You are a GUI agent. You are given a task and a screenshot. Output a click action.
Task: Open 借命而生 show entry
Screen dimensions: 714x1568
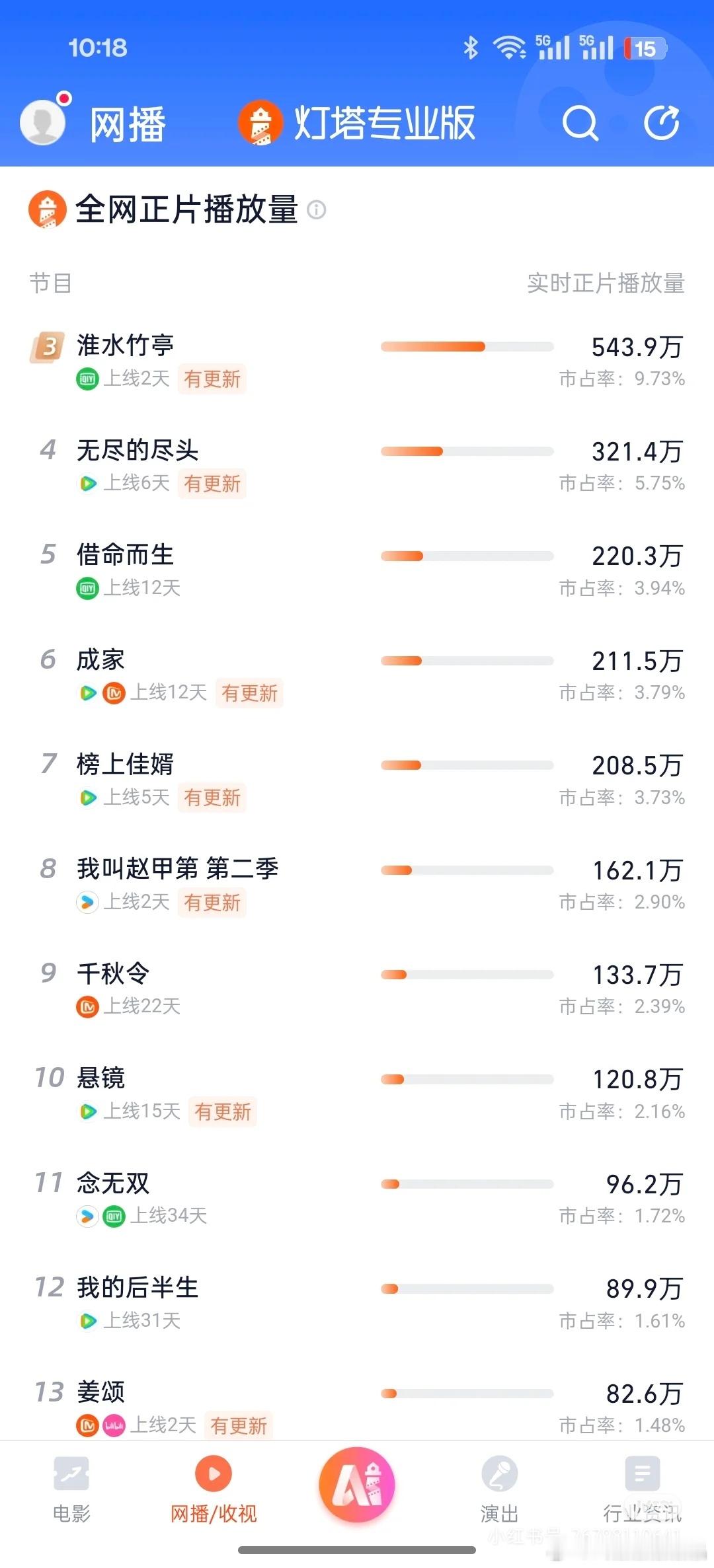point(357,571)
